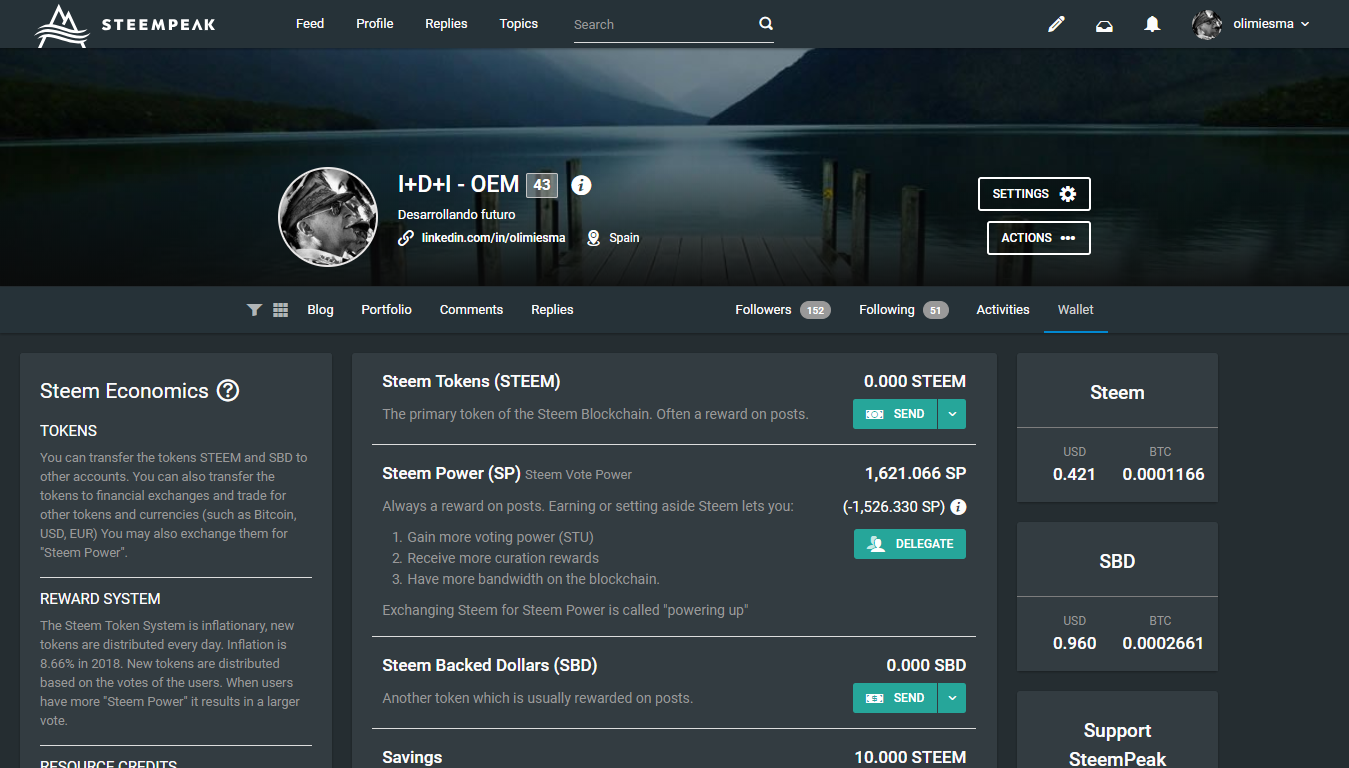Screen dimensions: 1349x768
Task: Go to Topics in top navigation
Action: click(x=518, y=24)
